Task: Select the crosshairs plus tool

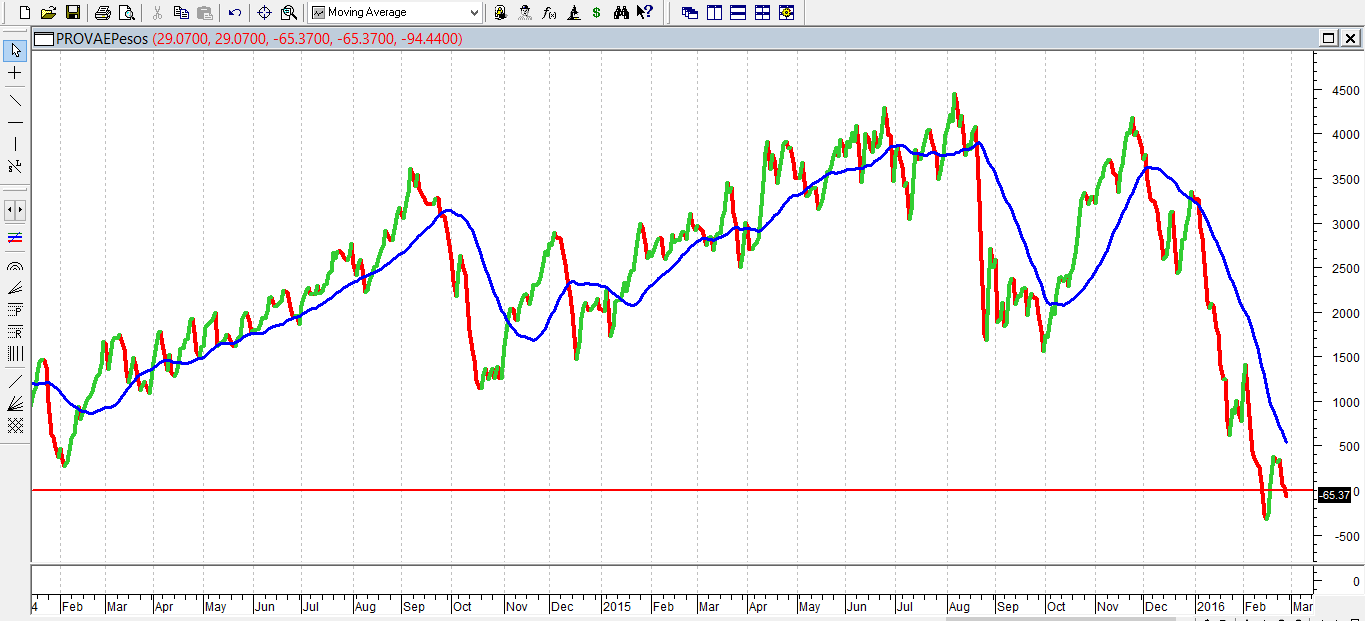Action: 15,73
